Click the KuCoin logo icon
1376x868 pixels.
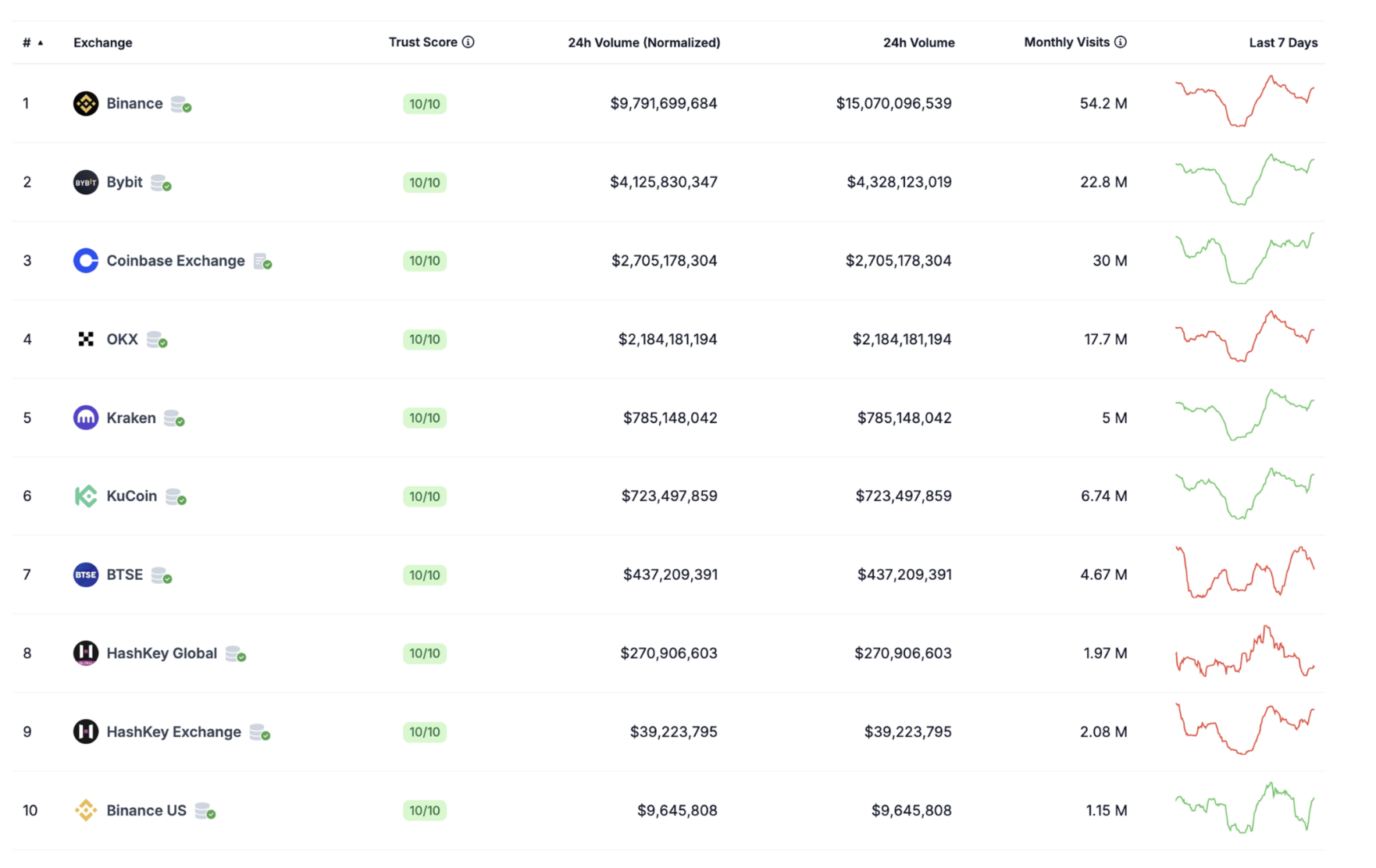tap(85, 496)
